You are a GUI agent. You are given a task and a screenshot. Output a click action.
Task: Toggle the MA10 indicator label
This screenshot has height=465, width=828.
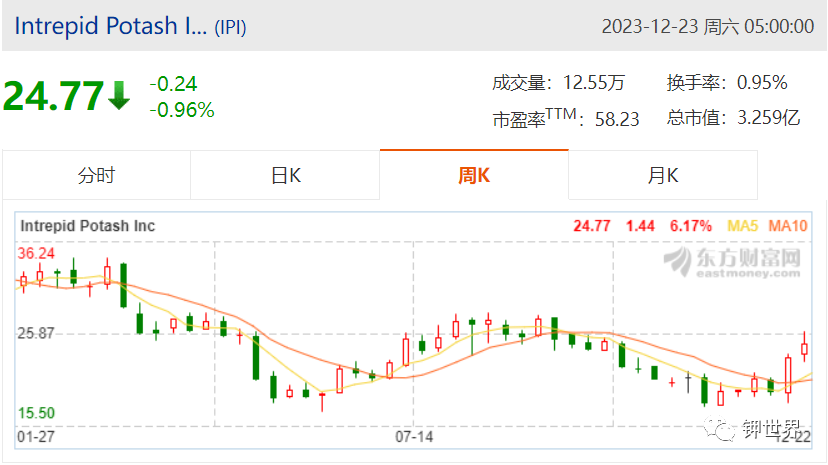788,226
